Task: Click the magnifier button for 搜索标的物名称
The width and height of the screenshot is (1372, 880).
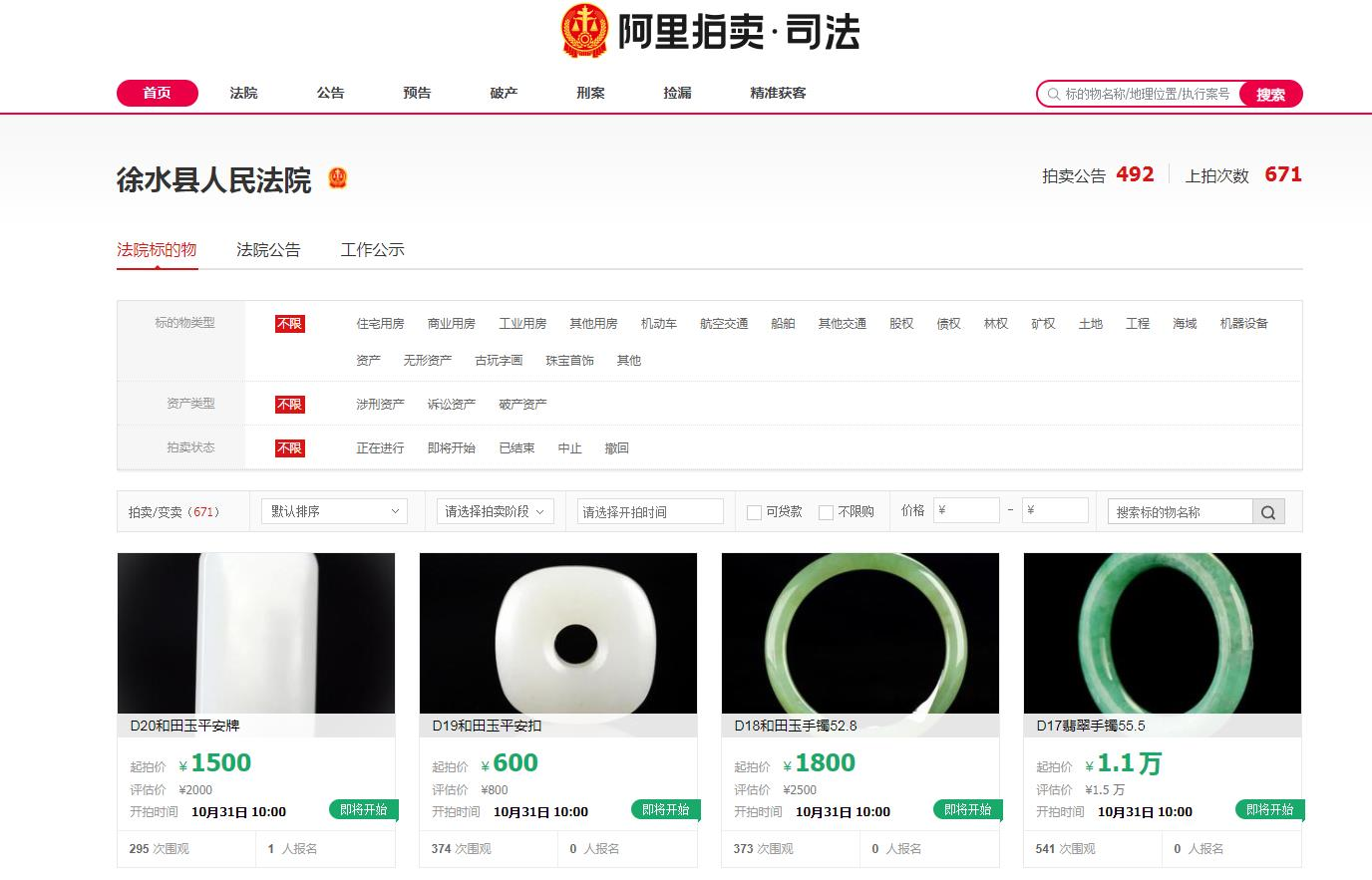Action: click(x=1268, y=512)
